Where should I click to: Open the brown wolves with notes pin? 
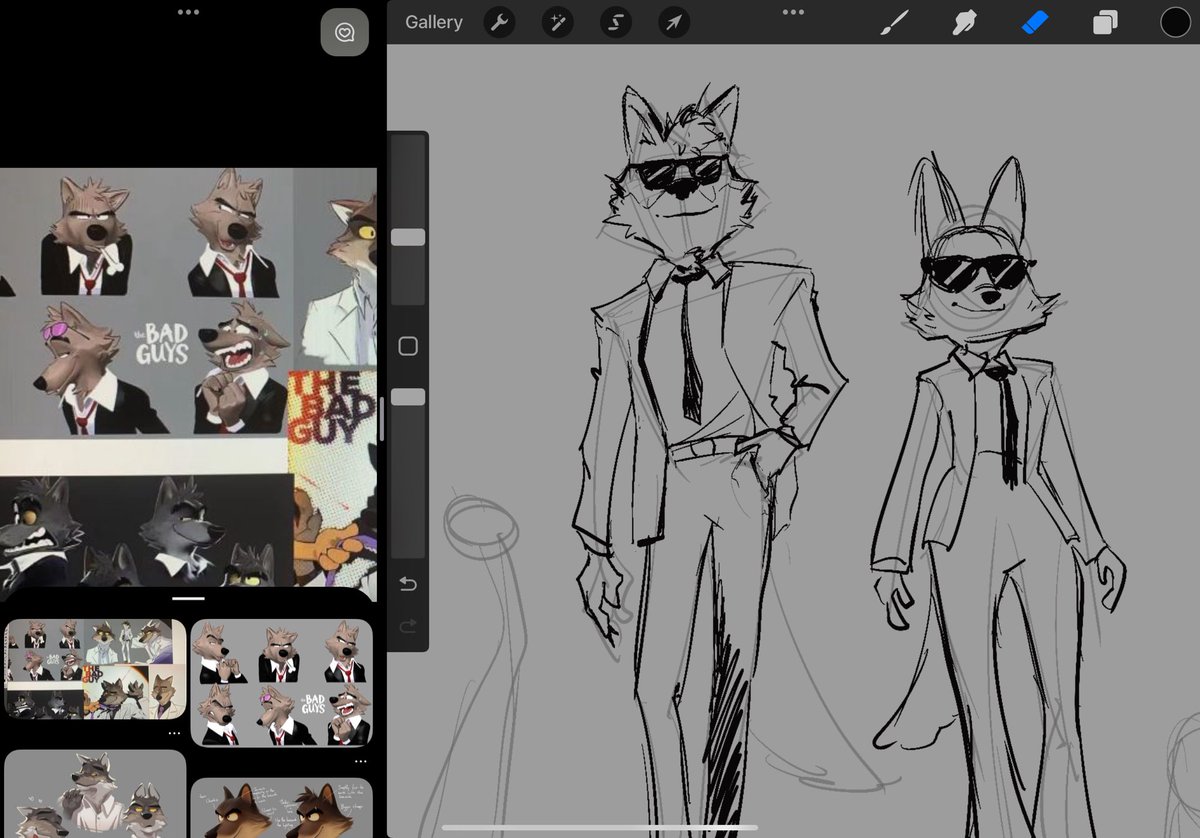pyautogui.click(x=281, y=808)
